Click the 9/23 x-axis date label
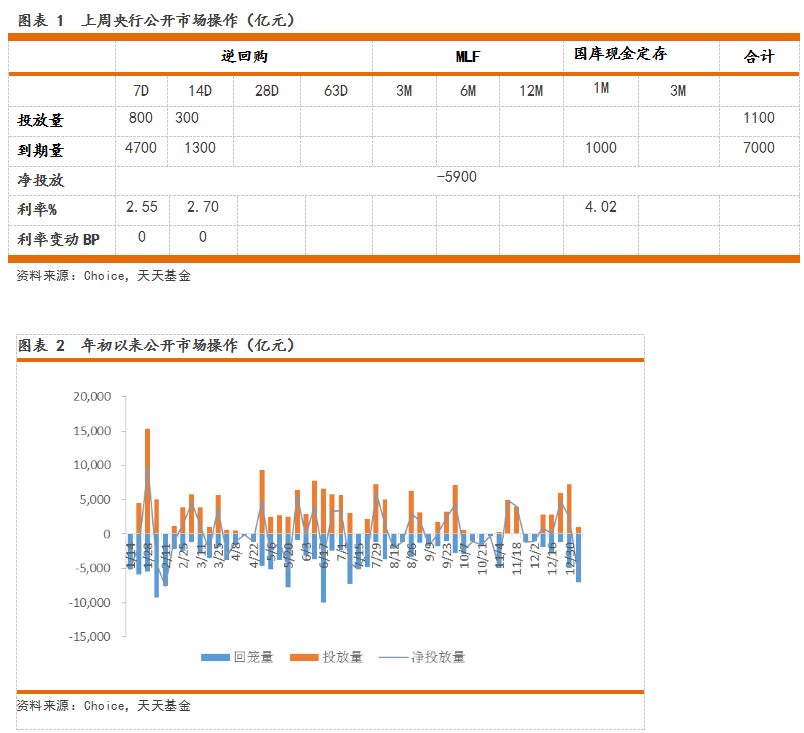This screenshot has height=733, width=804. point(447,556)
